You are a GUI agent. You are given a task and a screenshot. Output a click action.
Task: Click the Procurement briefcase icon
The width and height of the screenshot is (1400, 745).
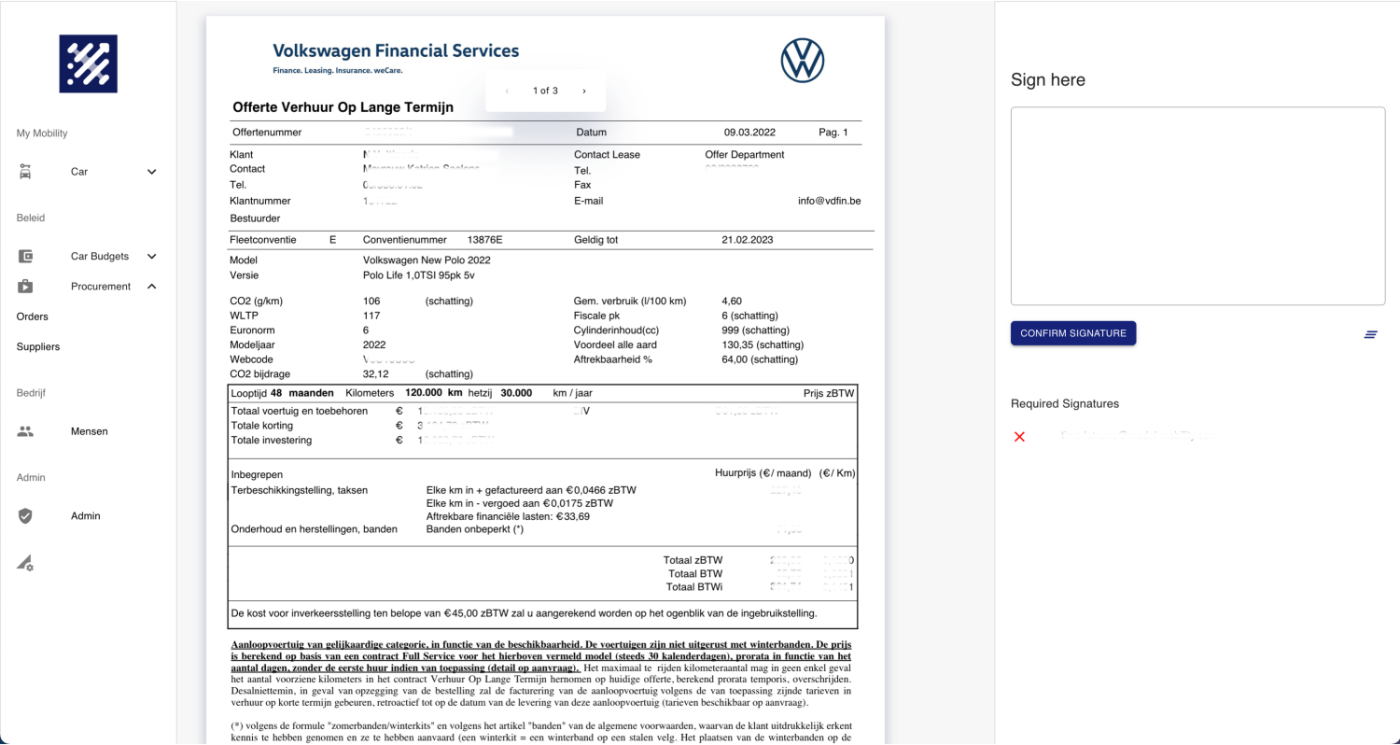[25, 286]
